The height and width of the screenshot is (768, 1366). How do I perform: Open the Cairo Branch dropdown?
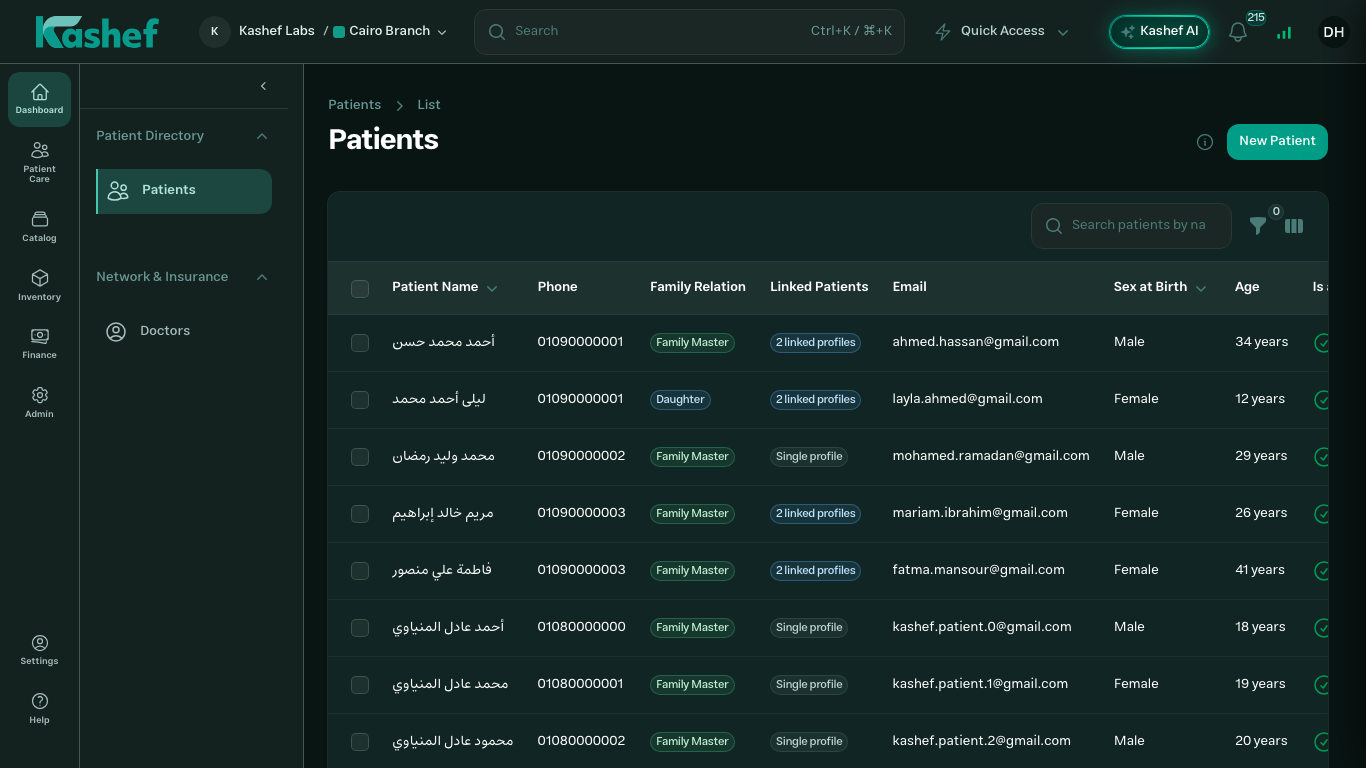(x=390, y=31)
